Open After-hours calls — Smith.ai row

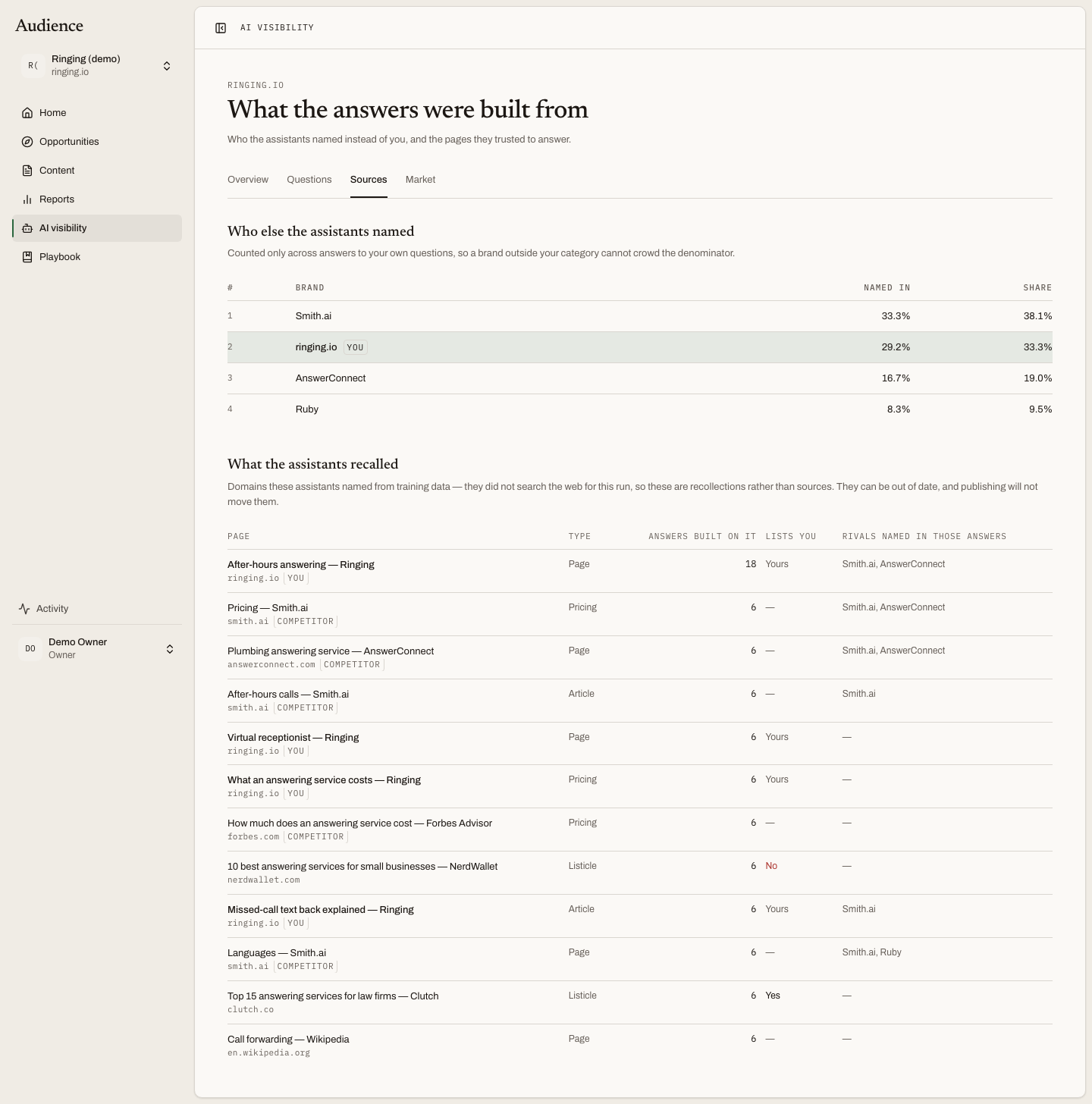pyautogui.click(x=640, y=701)
